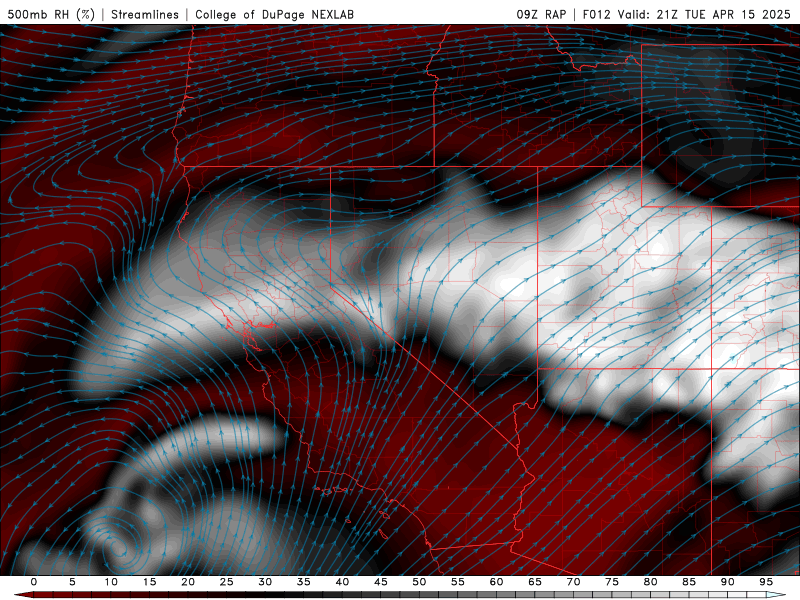Click the colorbar label "20"
The height and width of the screenshot is (600, 800).
[188, 582]
